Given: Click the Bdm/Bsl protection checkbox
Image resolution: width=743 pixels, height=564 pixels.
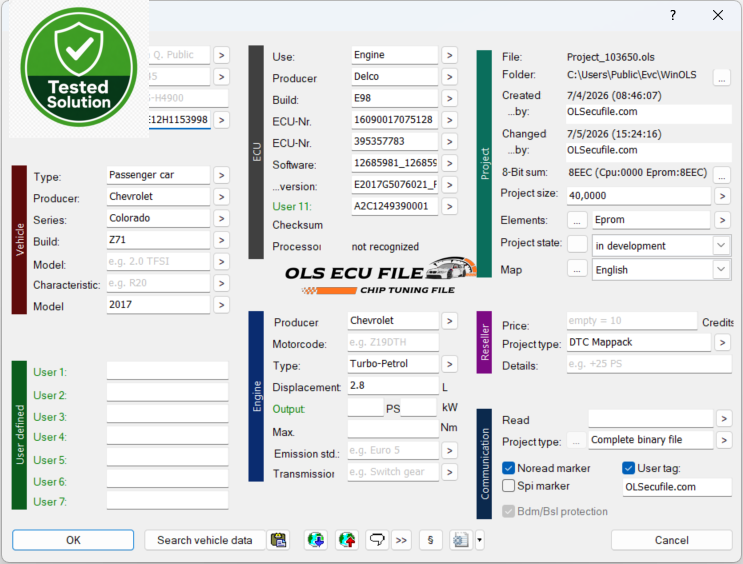Looking at the screenshot, I should coord(508,511).
